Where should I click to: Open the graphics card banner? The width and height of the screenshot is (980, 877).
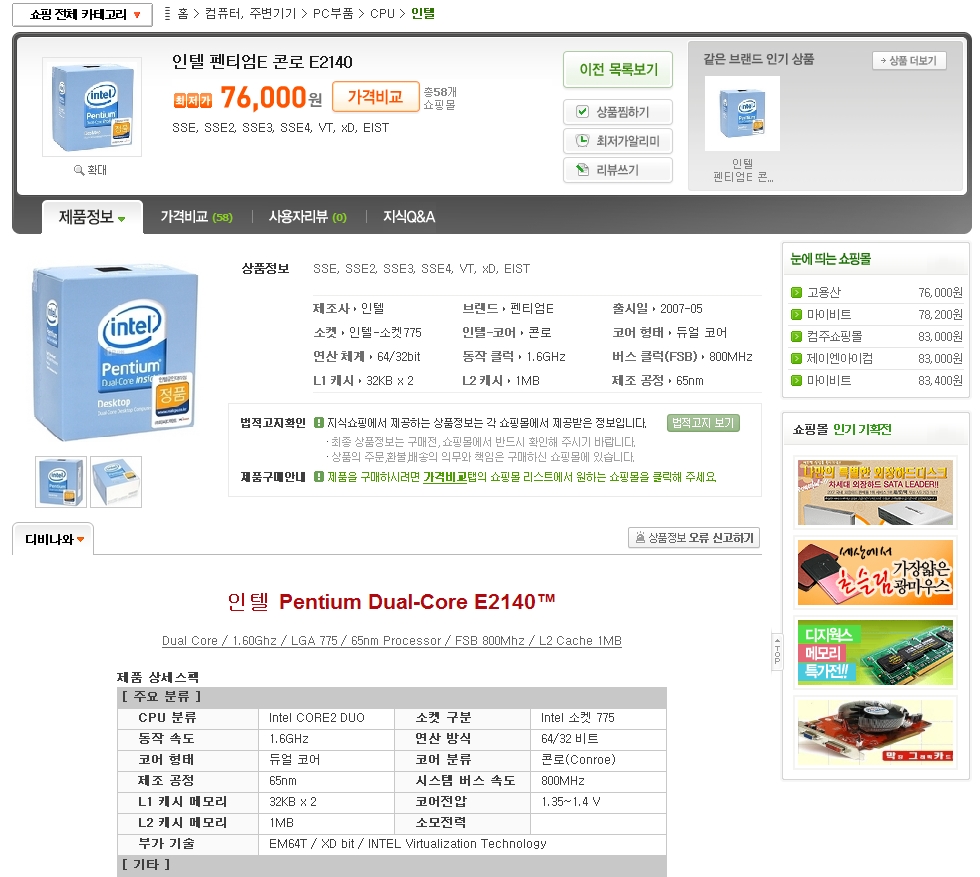point(876,733)
